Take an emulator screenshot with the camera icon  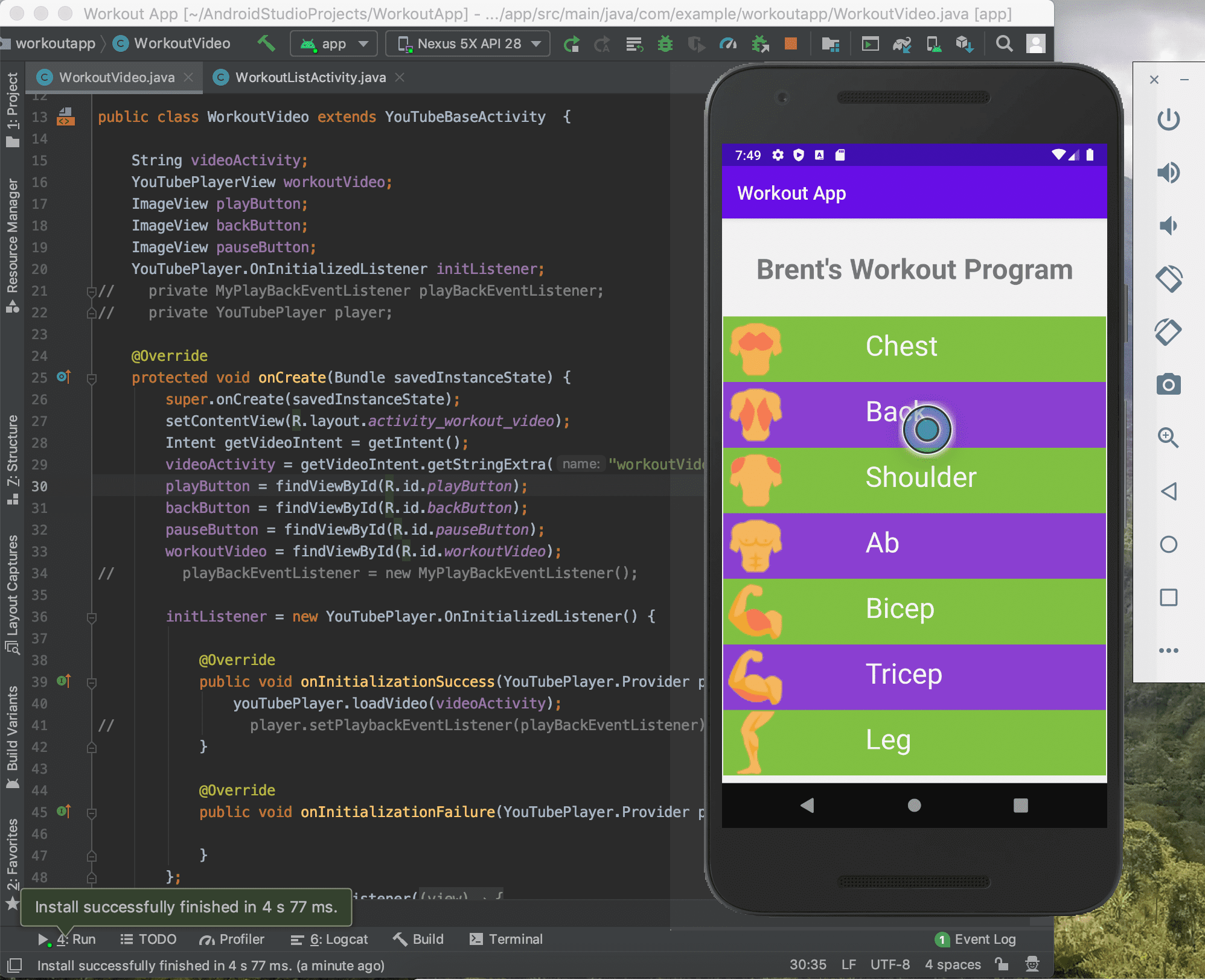tap(1169, 384)
